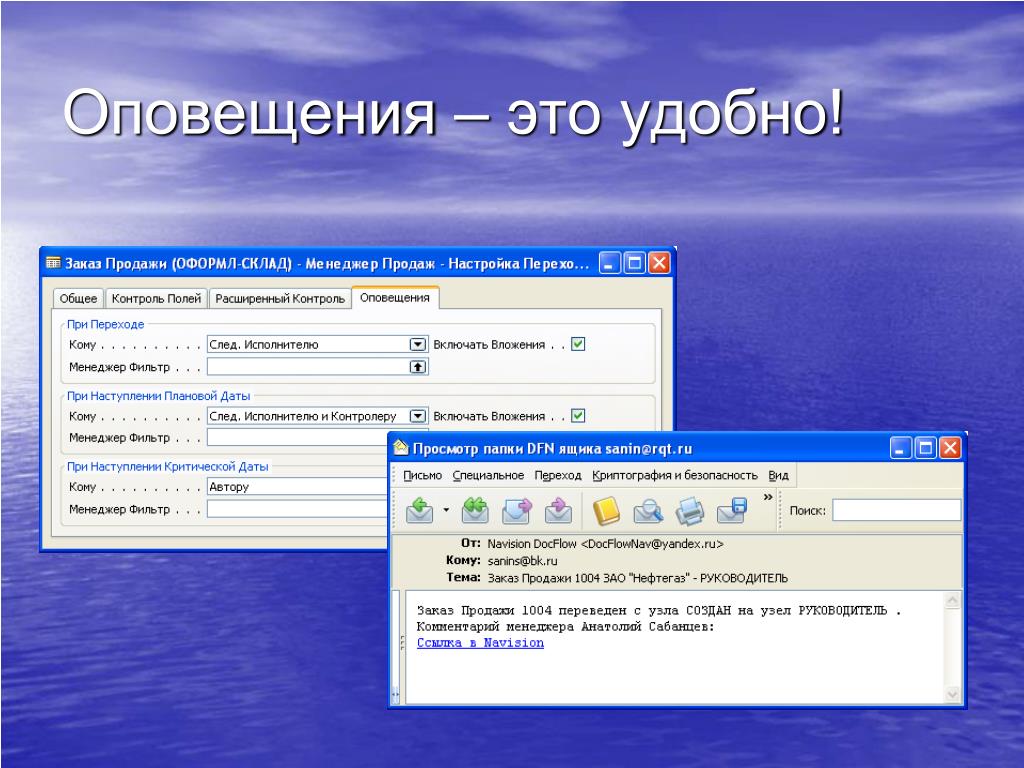Viewport: 1024px width, 768px height.
Task: Click Менеджер Фильтр field under Плановой Даты
Action: pyautogui.click(x=297, y=438)
